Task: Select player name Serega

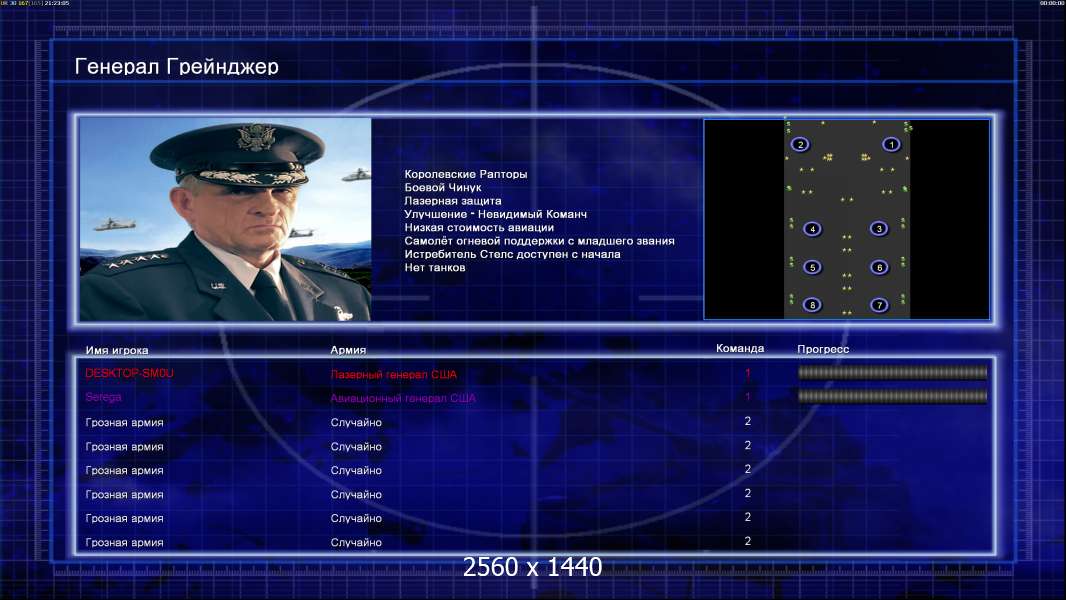Action: tap(103, 397)
